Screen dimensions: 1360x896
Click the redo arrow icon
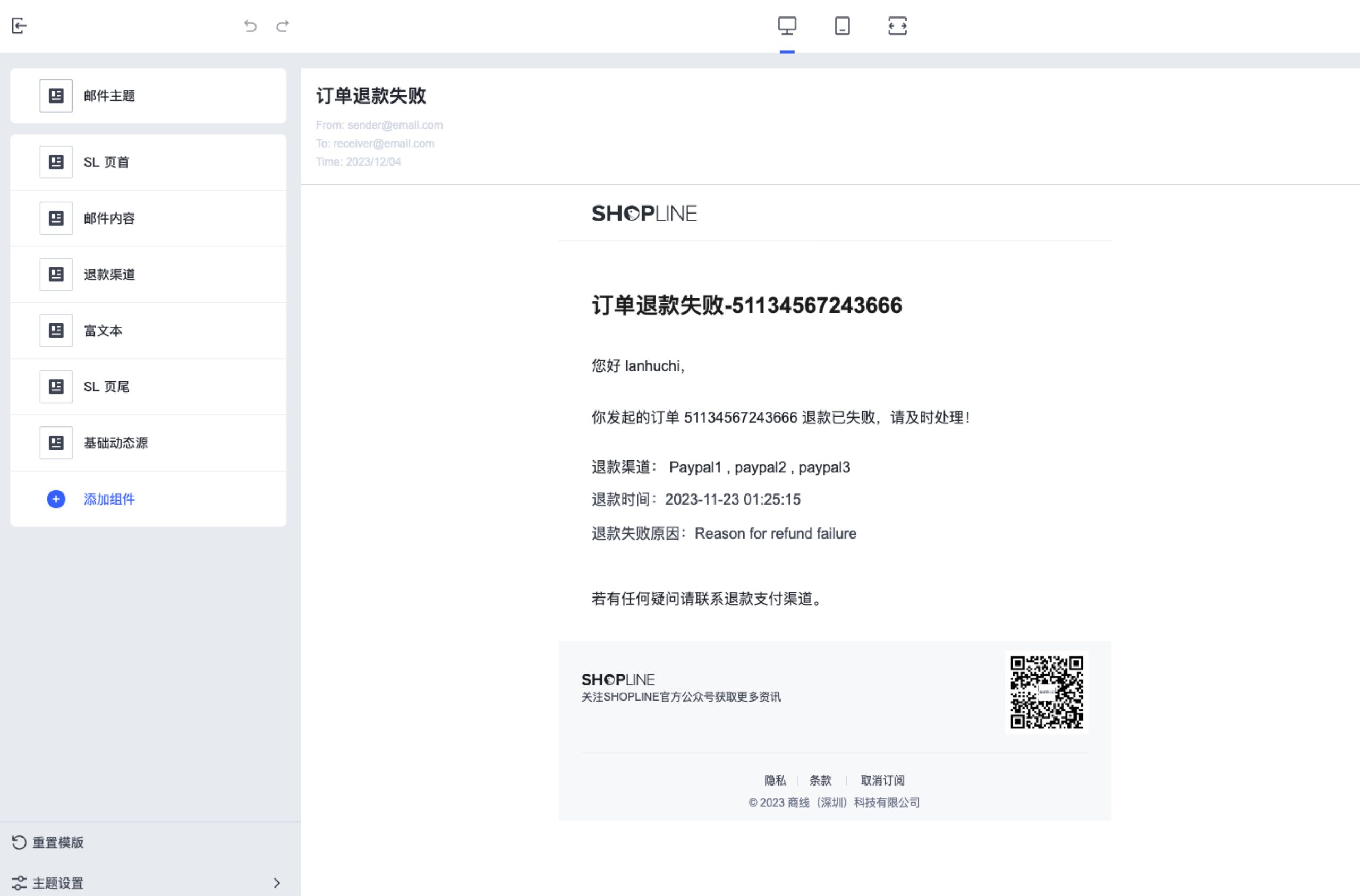(282, 25)
